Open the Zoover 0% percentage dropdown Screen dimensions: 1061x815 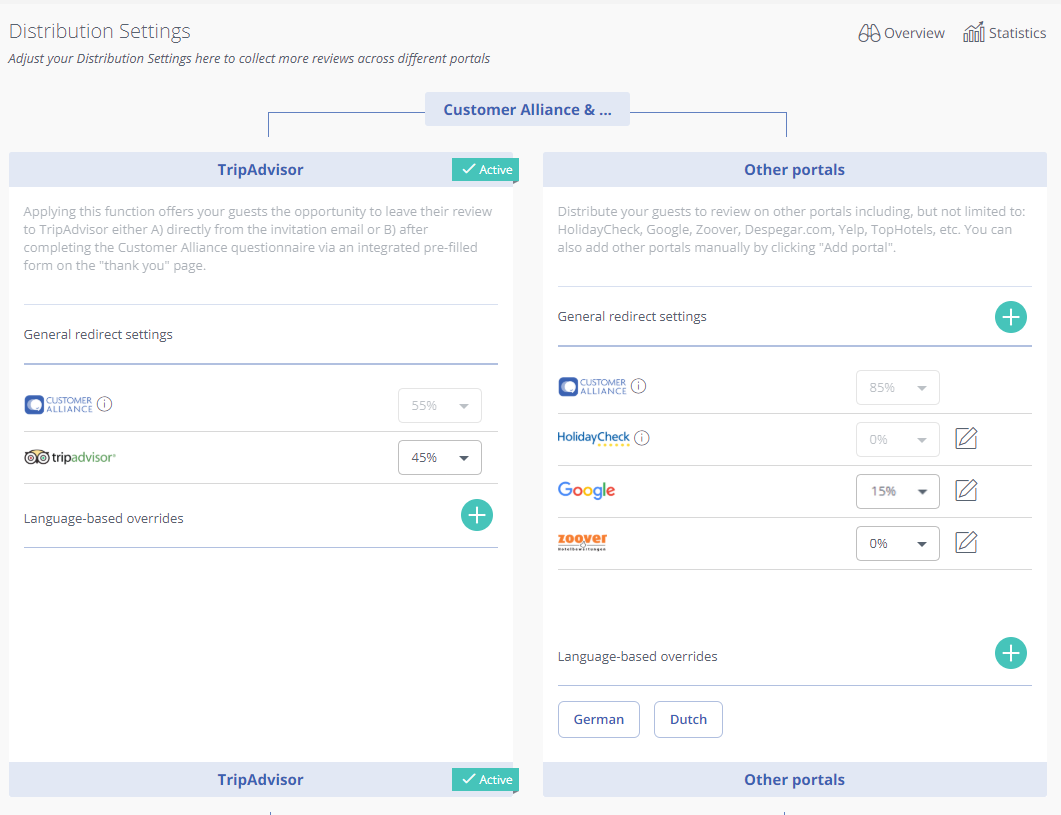coord(898,544)
